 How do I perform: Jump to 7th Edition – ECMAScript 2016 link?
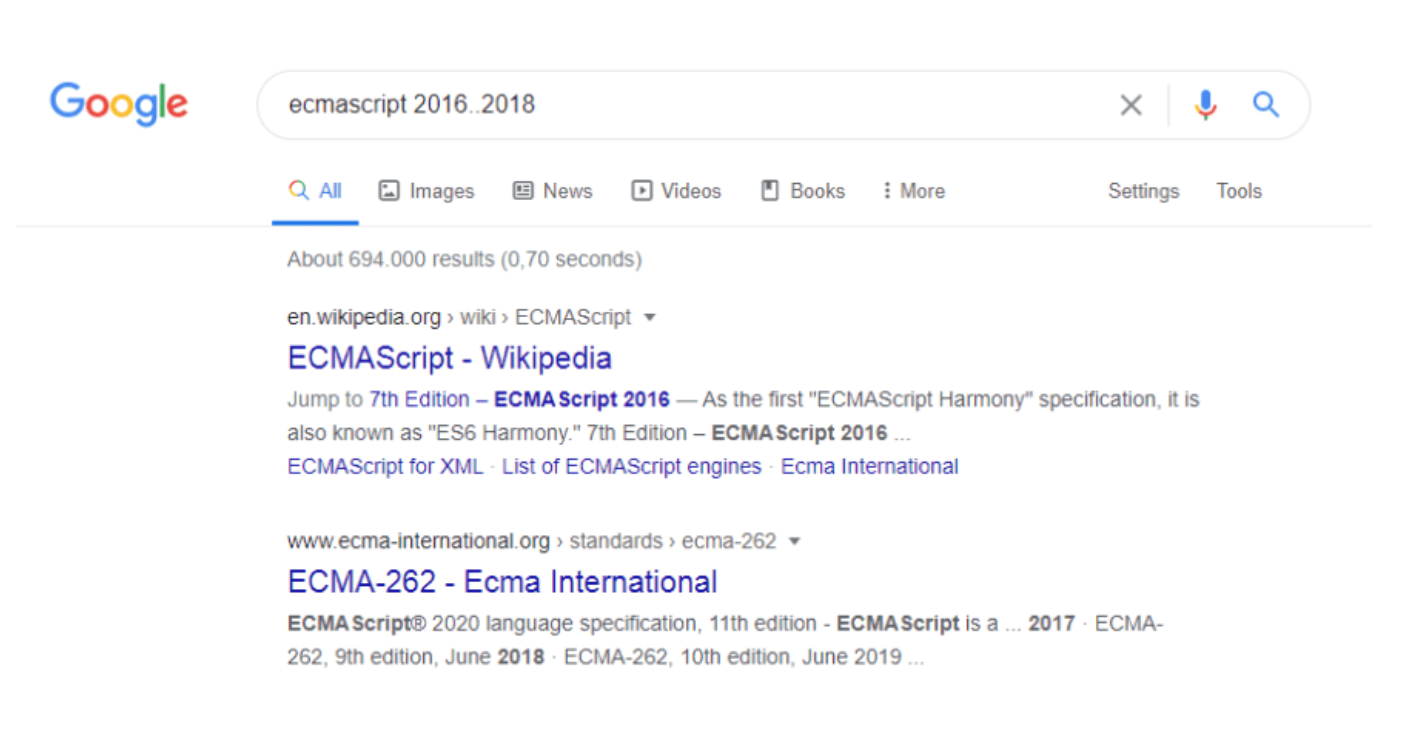click(x=519, y=400)
